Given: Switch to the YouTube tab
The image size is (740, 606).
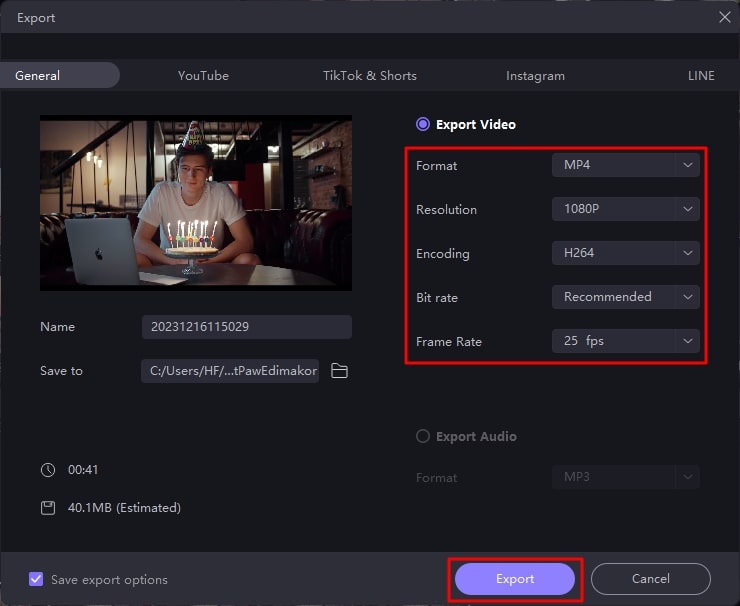Looking at the screenshot, I should tap(203, 76).
